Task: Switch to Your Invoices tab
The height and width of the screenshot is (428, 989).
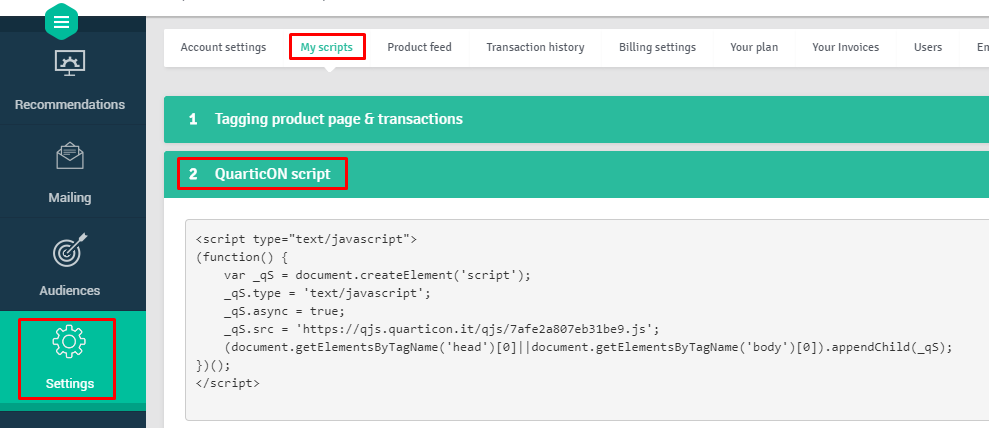Action: (x=846, y=47)
